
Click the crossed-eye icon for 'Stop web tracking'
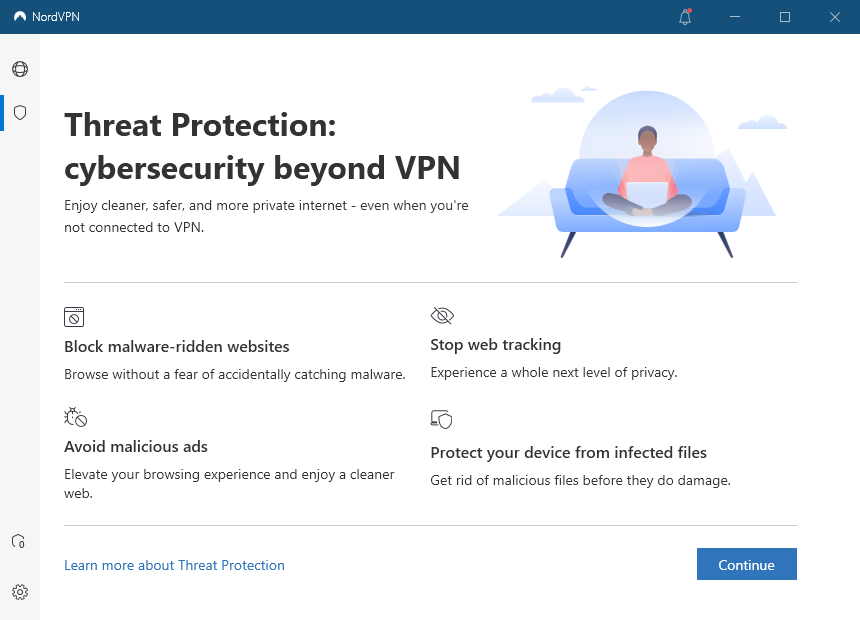441,314
